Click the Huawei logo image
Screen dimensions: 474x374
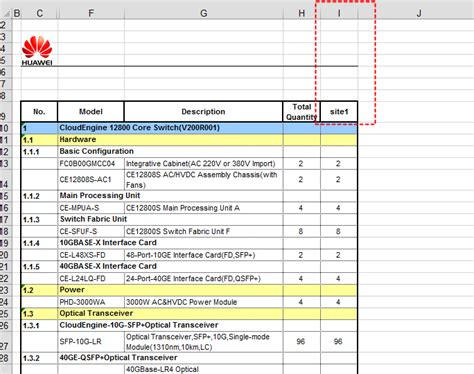pos(37,50)
